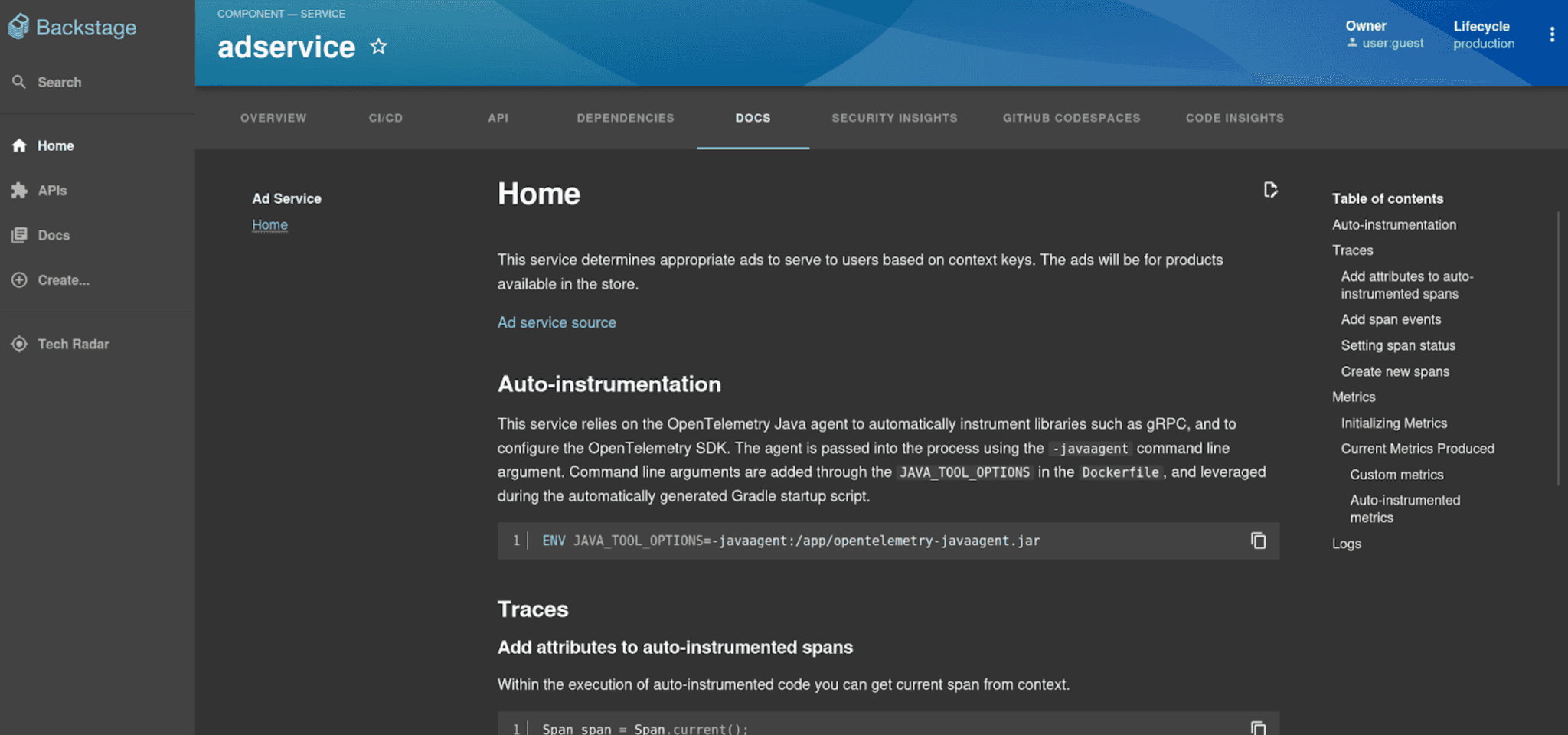Open the Ad service source link

point(557,322)
